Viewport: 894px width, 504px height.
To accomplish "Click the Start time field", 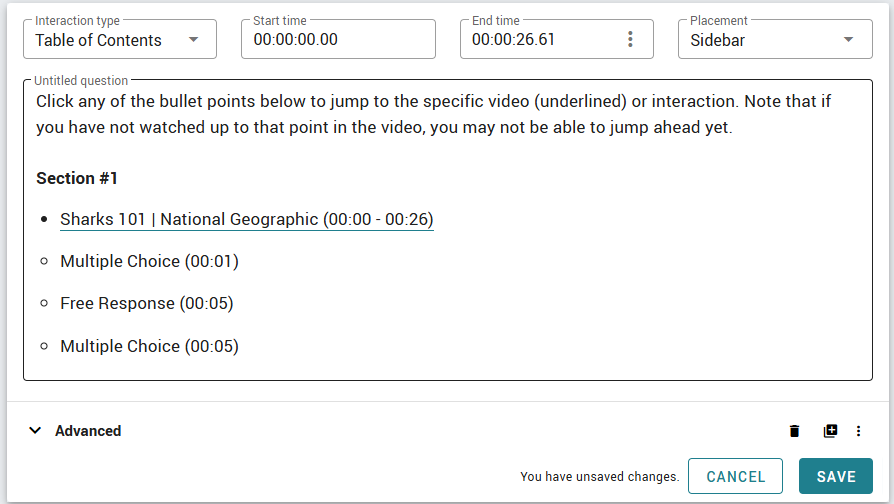I will [x=337, y=40].
